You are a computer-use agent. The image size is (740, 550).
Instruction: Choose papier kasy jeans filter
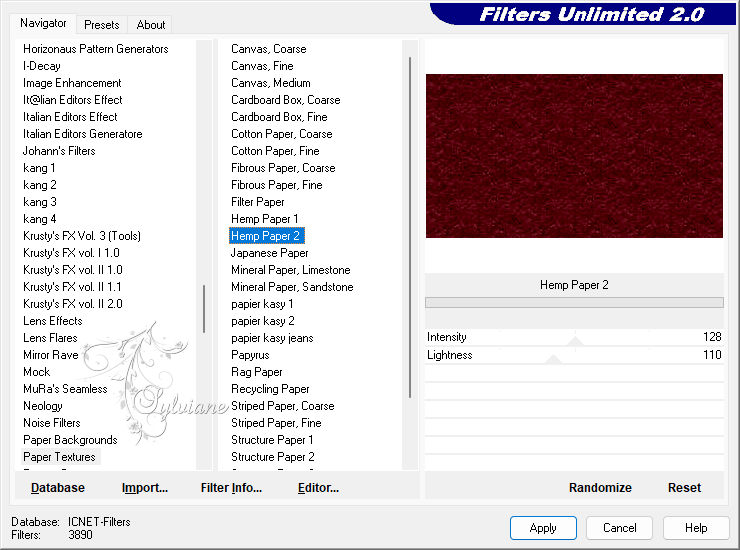coord(272,338)
